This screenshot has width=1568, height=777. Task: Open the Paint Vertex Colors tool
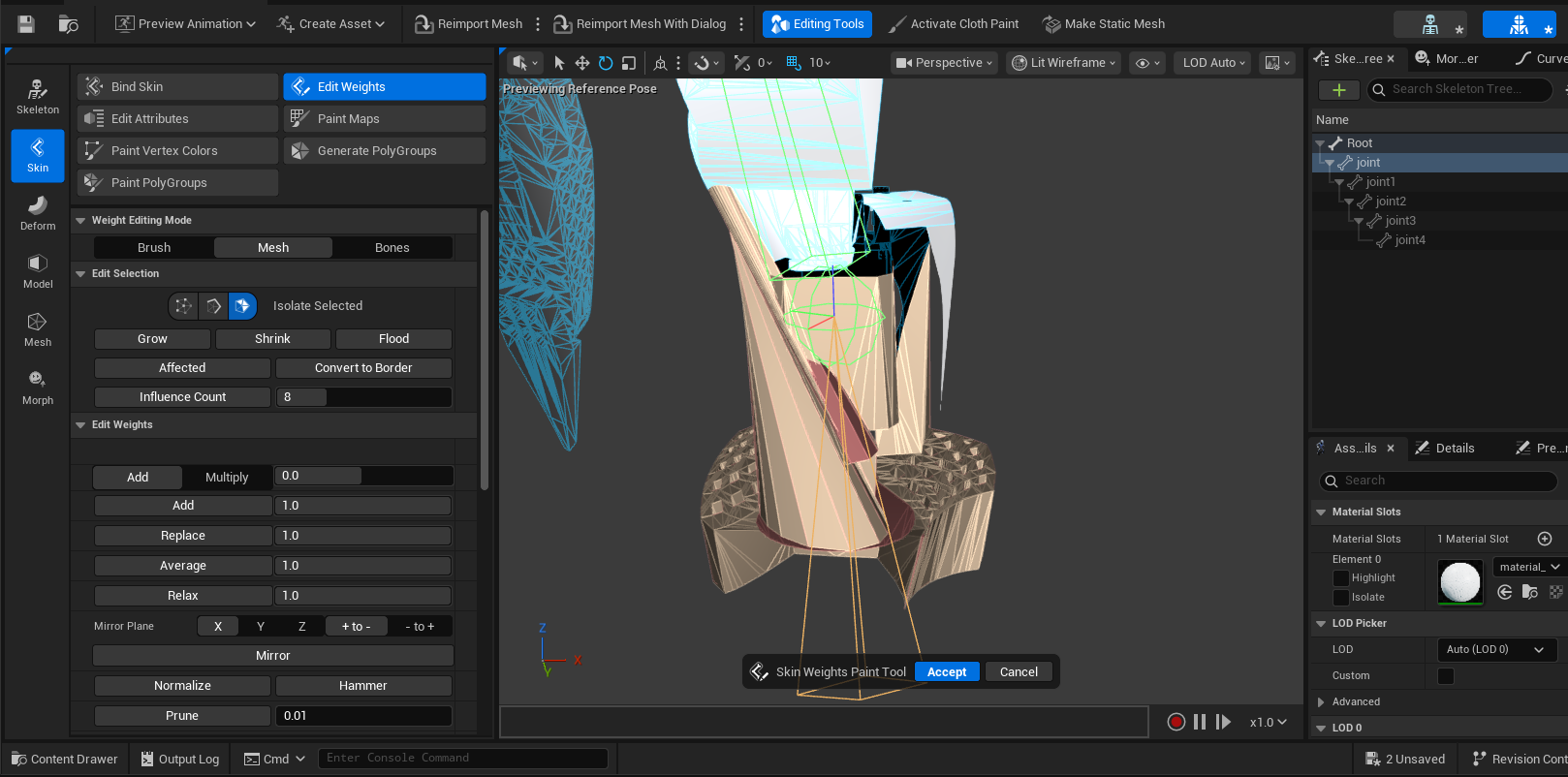click(177, 151)
